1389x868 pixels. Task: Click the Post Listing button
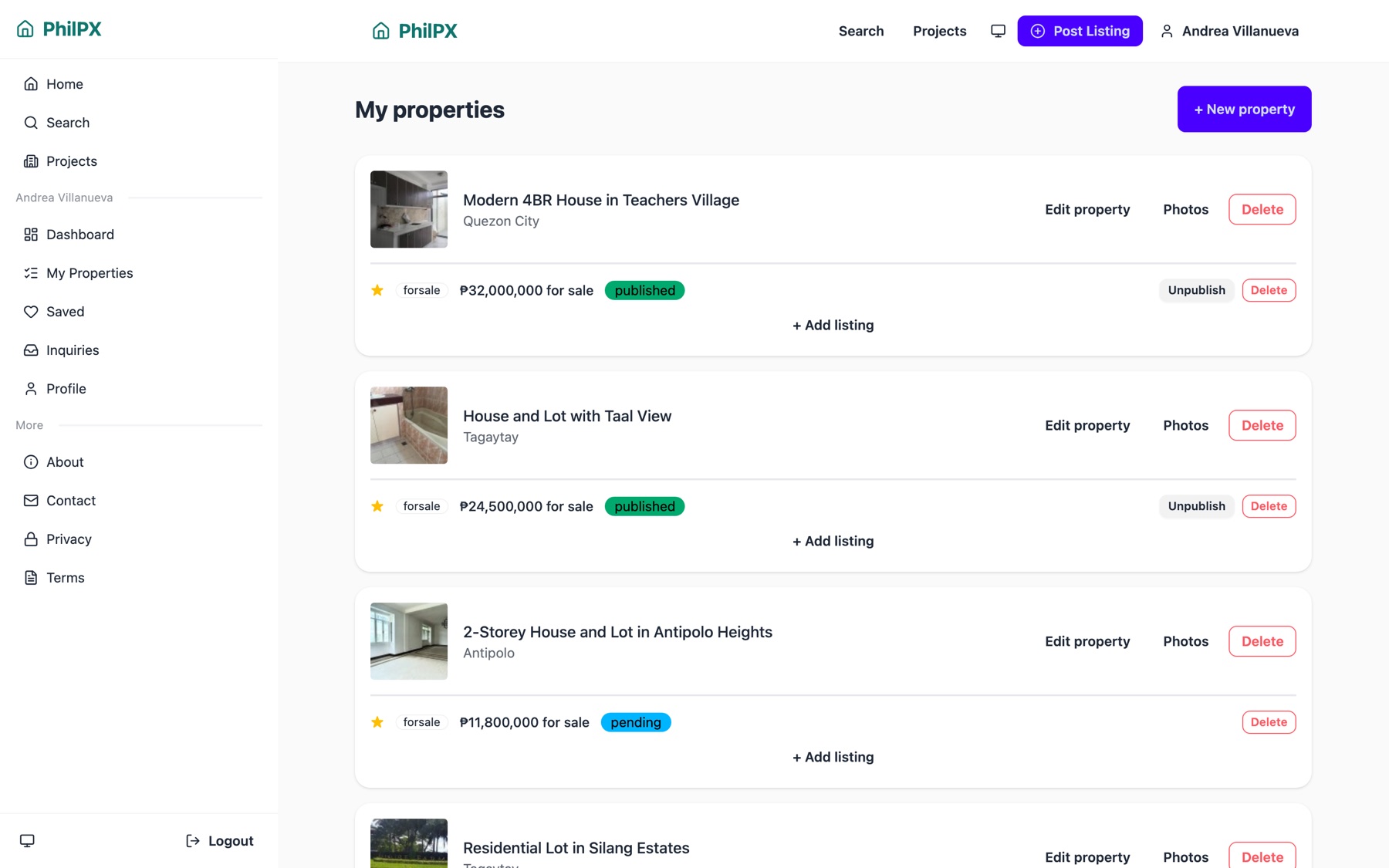tap(1080, 31)
